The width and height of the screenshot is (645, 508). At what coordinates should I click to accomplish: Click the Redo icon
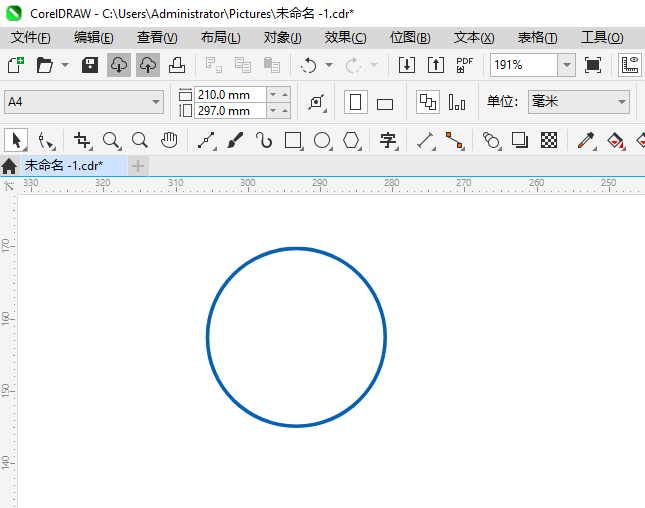[353, 65]
